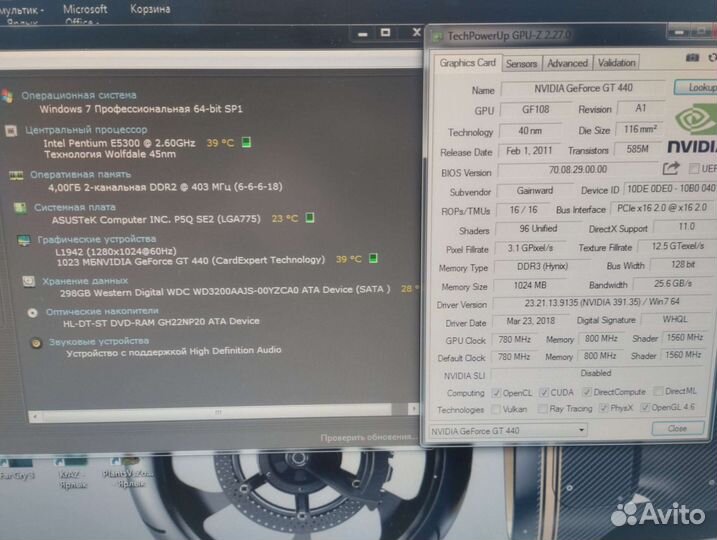Toggle the OpenGL 4.6 checkbox
Viewport: 717px width, 540px height.
pyautogui.click(x=645, y=407)
